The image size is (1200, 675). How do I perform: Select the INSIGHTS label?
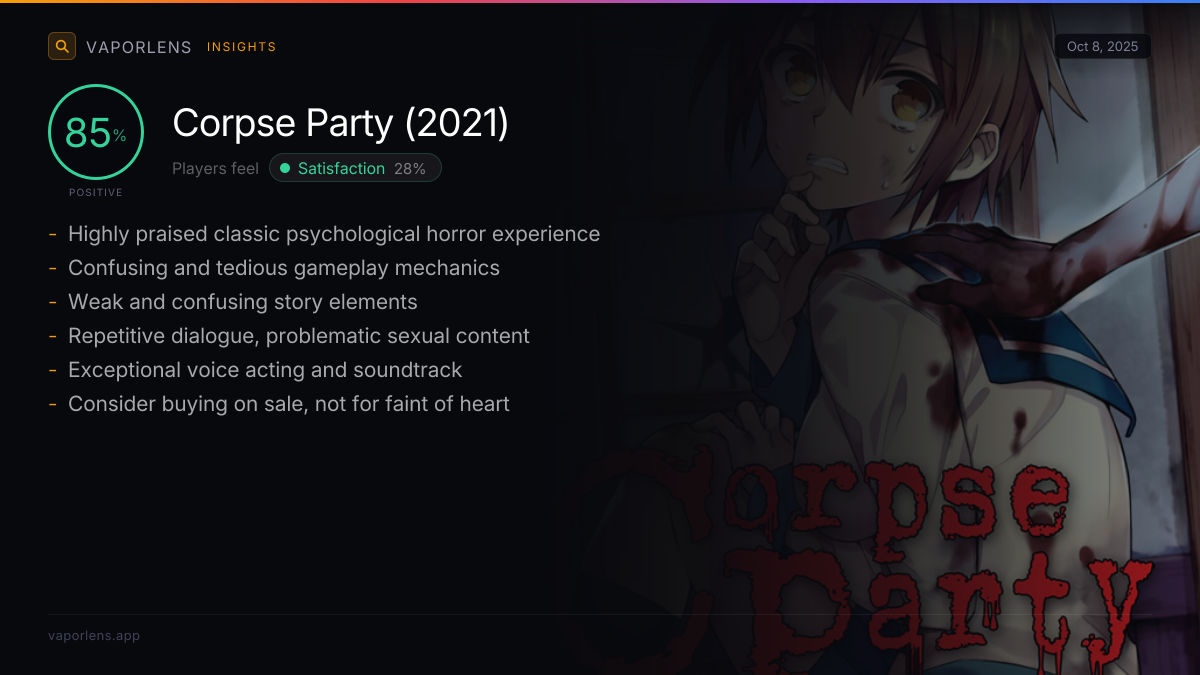click(242, 47)
